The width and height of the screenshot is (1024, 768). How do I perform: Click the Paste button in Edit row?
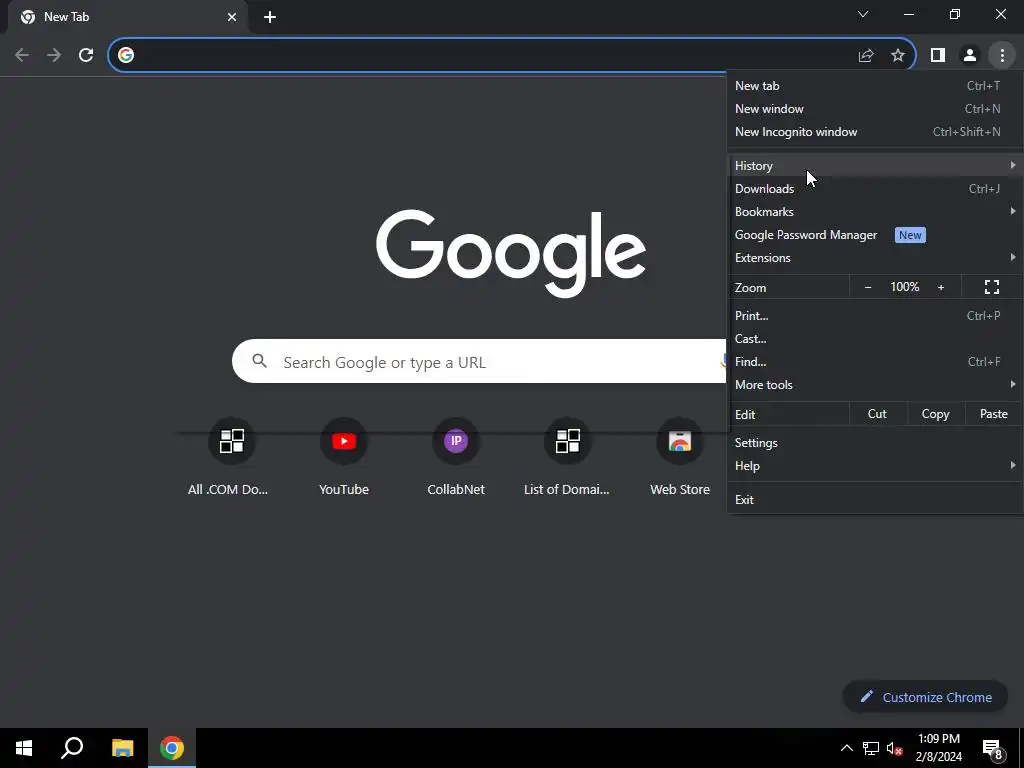coord(993,414)
